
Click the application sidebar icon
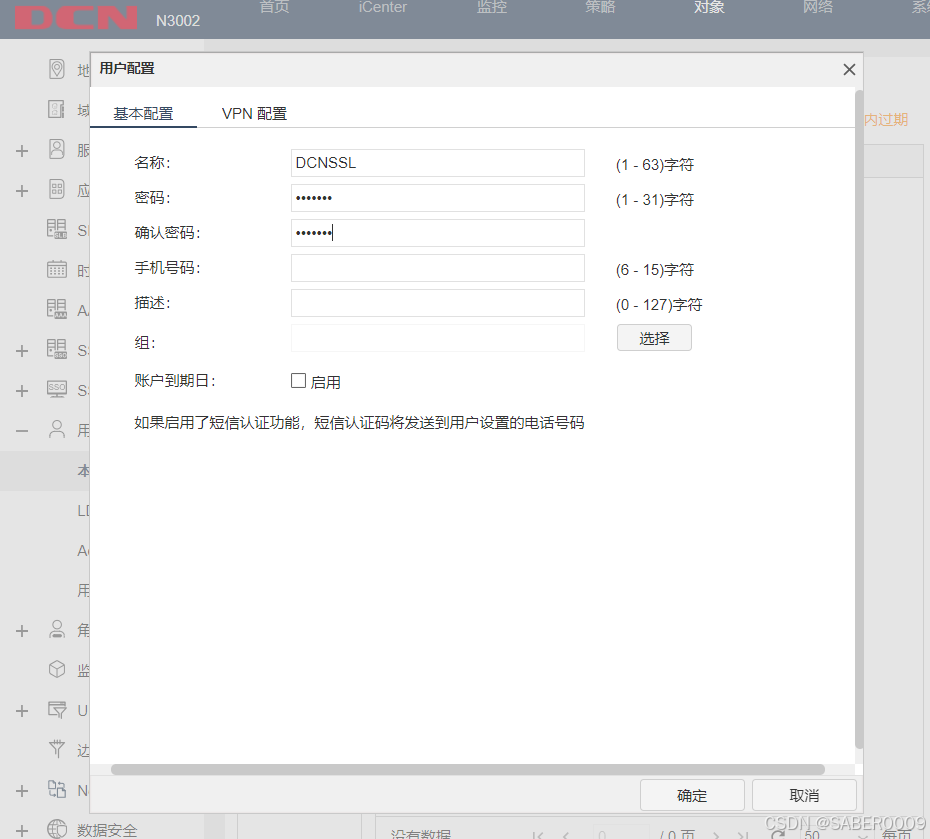pyautogui.click(x=57, y=190)
